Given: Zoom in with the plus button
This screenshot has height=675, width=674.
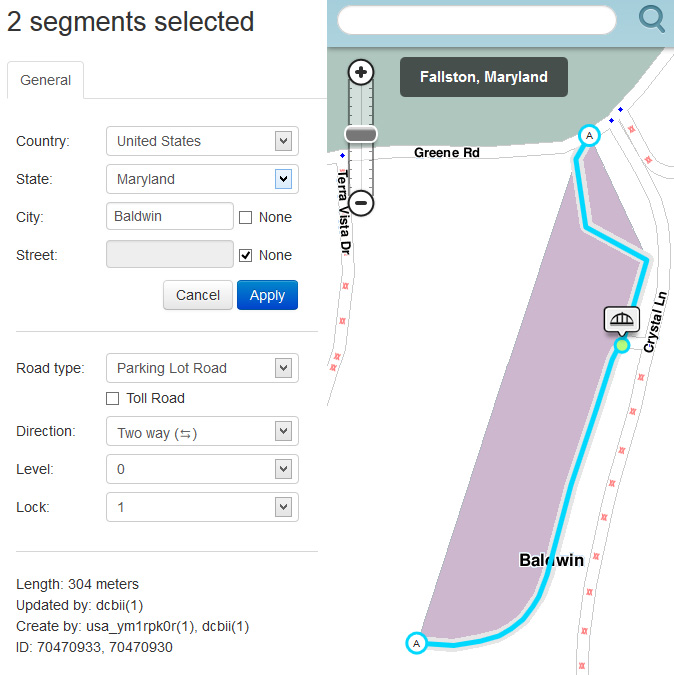Looking at the screenshot, I should click(361, 72).
